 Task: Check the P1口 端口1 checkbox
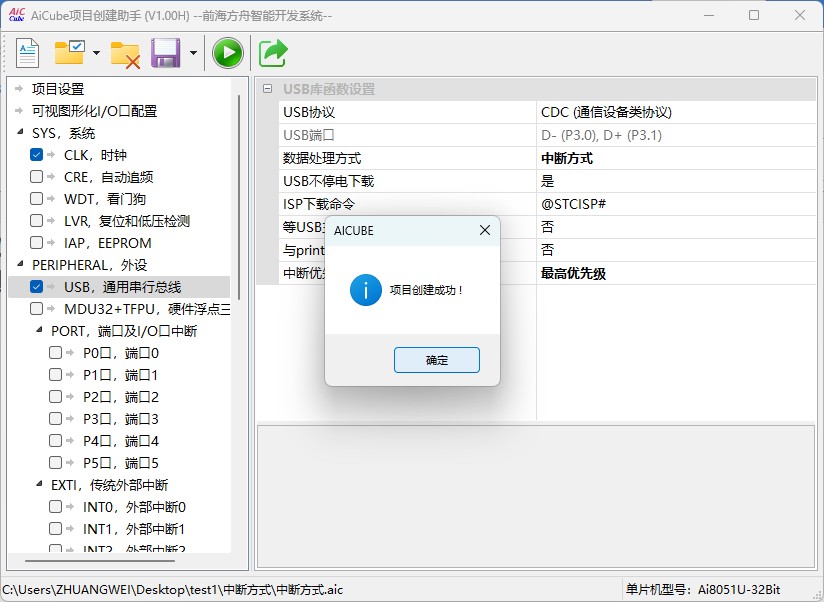55,375
